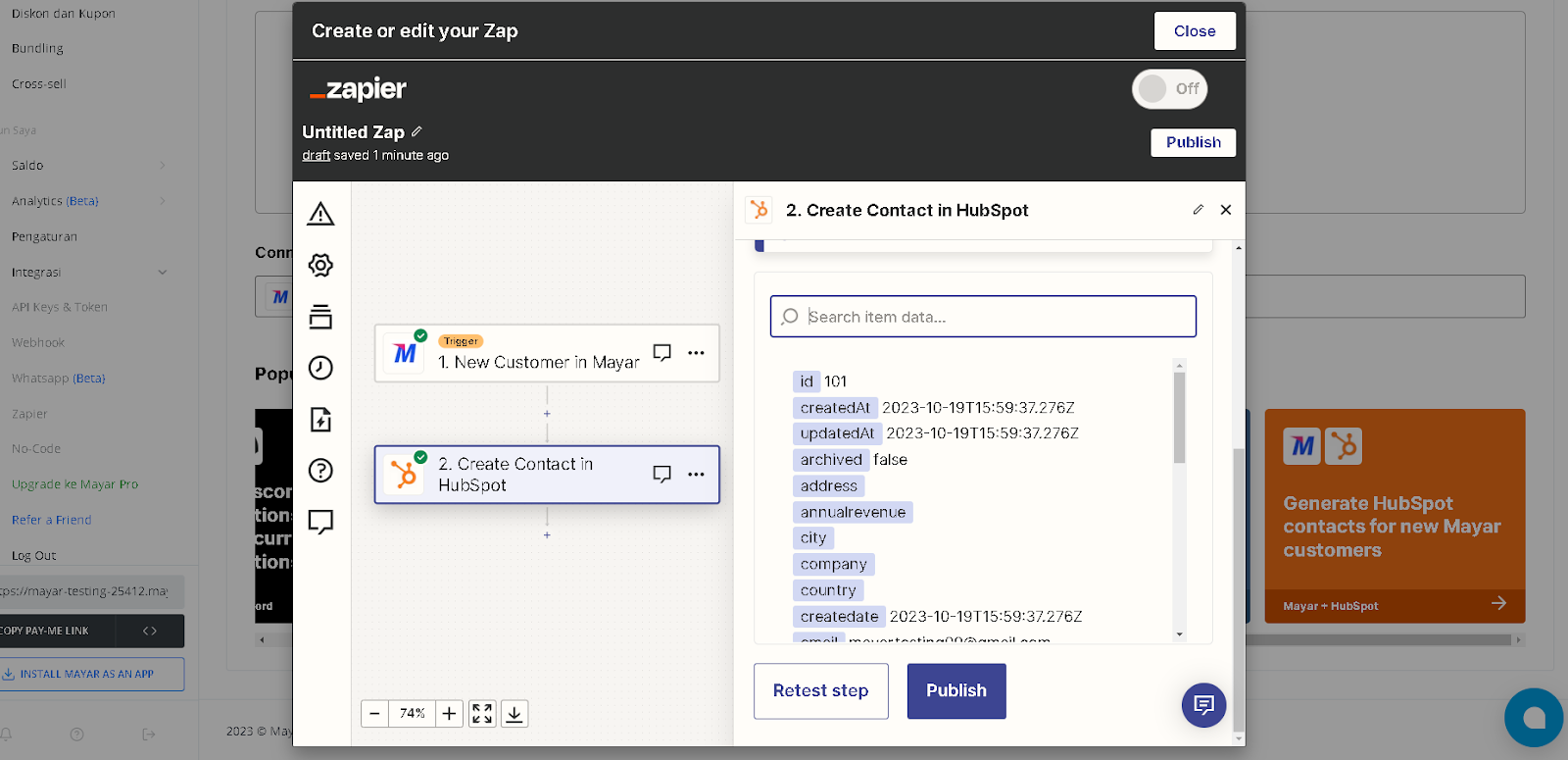This screenshot has width=1568, height=760.
Task: Click the Zapier logo
Action: (x=358, y=89)
